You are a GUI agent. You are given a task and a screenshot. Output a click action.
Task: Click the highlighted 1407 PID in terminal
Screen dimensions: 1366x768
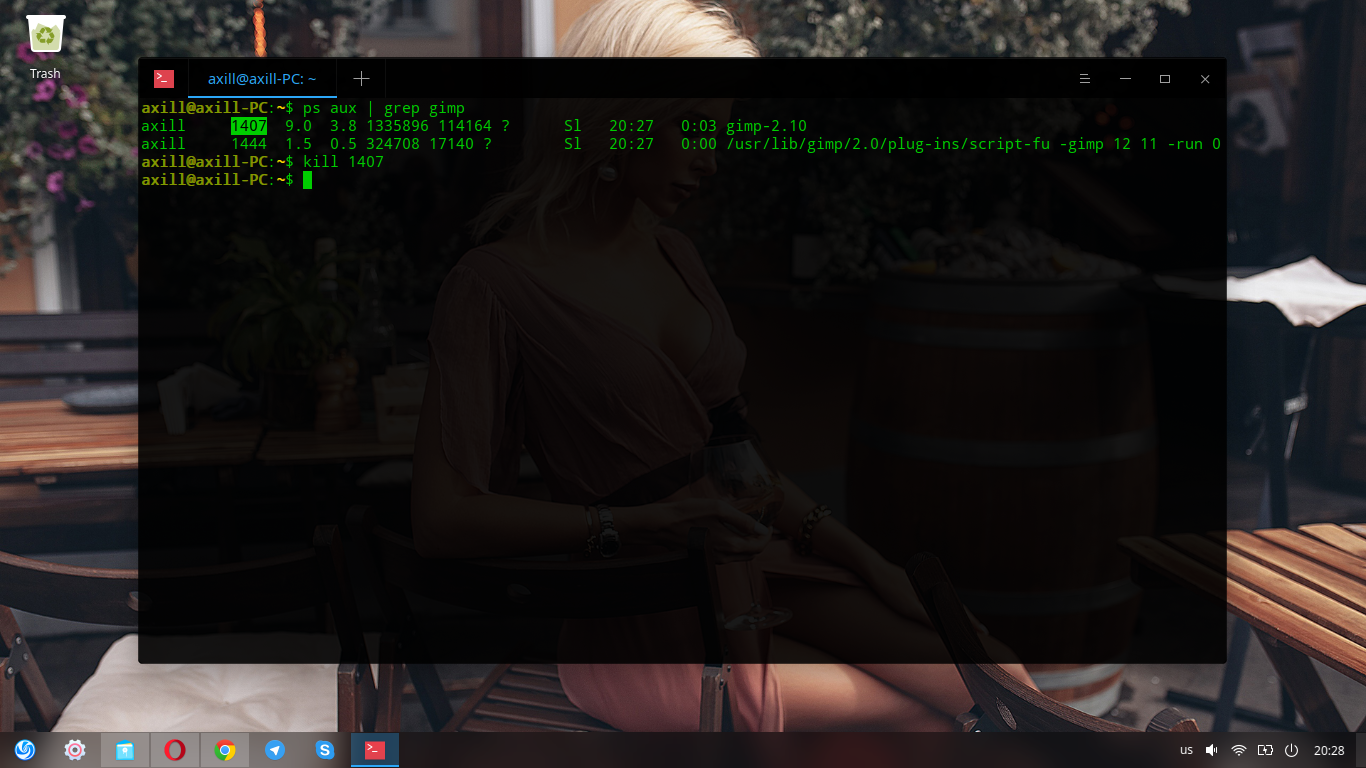coord(249,126)
